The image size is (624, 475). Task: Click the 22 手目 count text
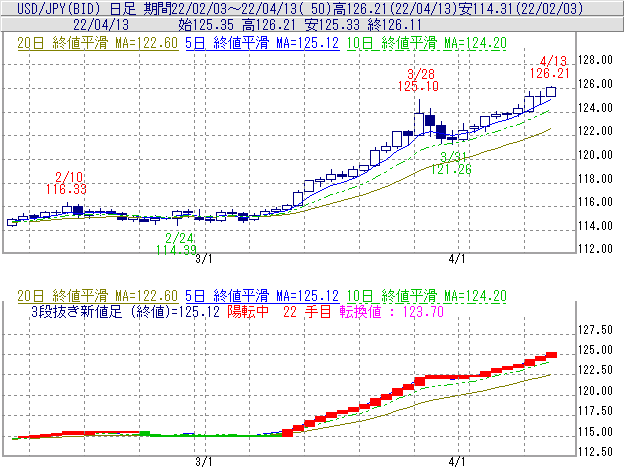coord(307,311)
